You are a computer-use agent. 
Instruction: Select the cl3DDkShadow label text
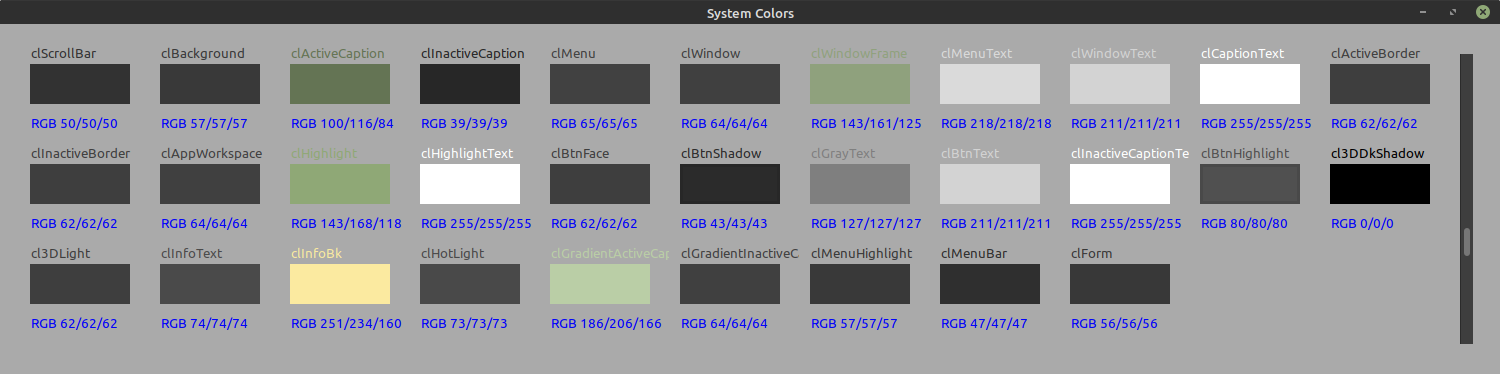click(x=1378, y=154)
